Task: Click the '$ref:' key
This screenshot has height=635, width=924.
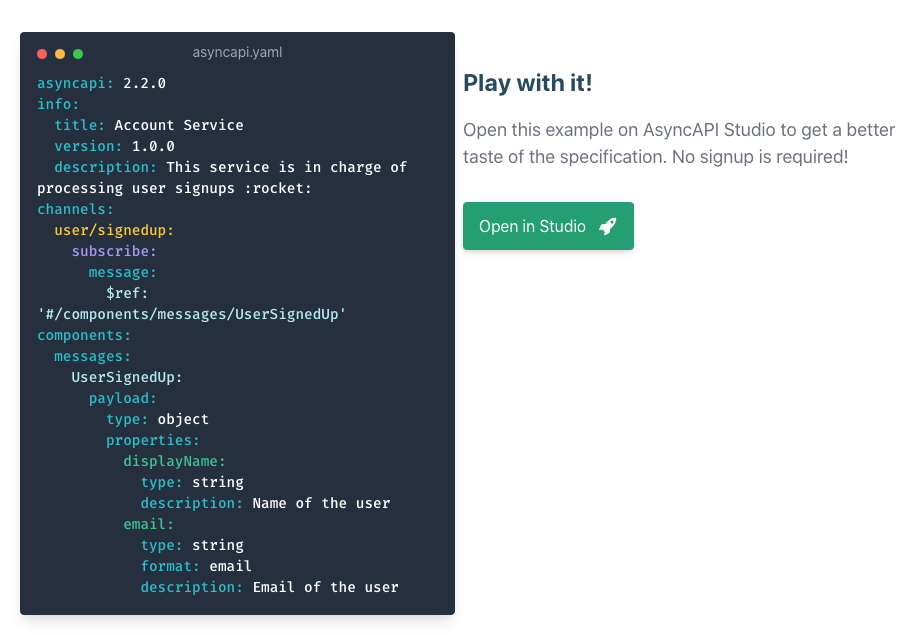Action: point(127,293)
